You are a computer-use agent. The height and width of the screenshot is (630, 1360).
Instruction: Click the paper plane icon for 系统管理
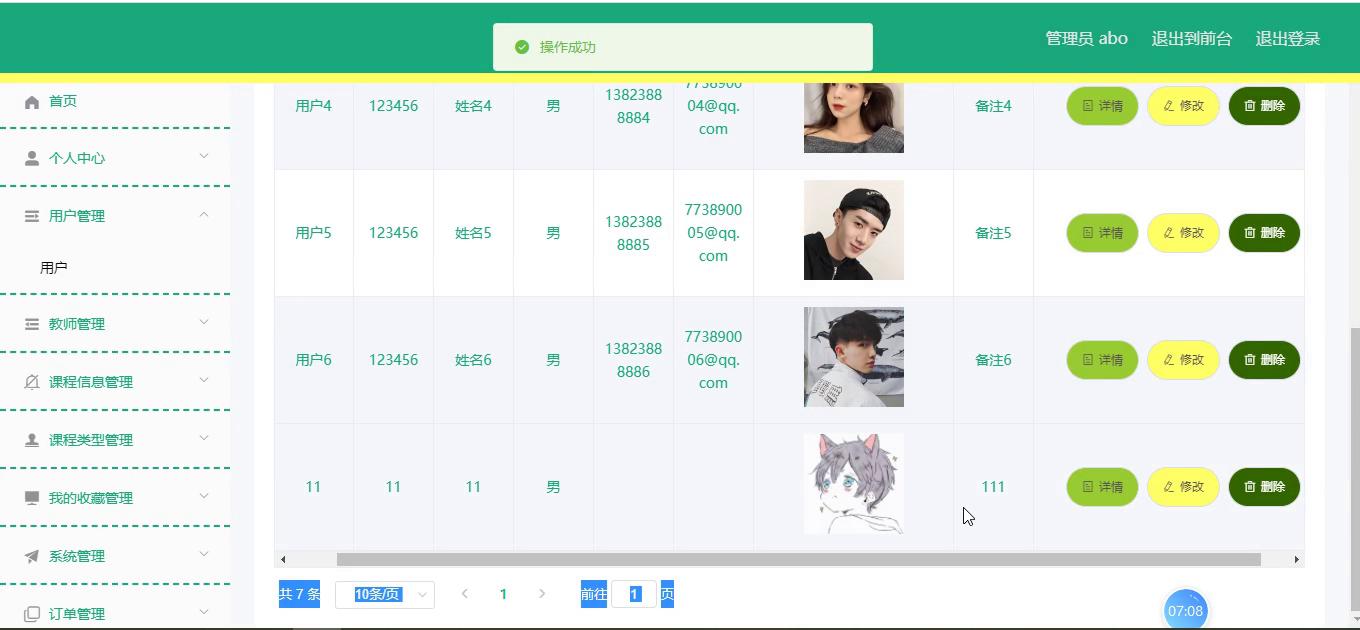[32, 556]
